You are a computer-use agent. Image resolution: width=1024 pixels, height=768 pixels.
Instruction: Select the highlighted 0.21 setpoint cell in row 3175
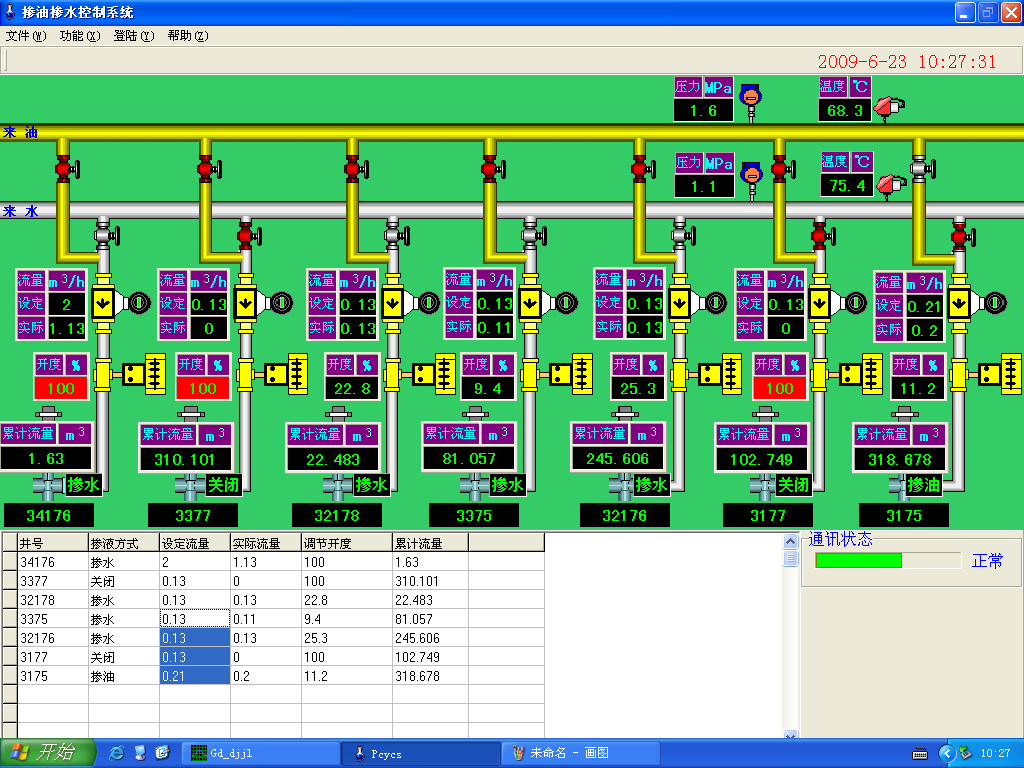[x=195, y=676]
